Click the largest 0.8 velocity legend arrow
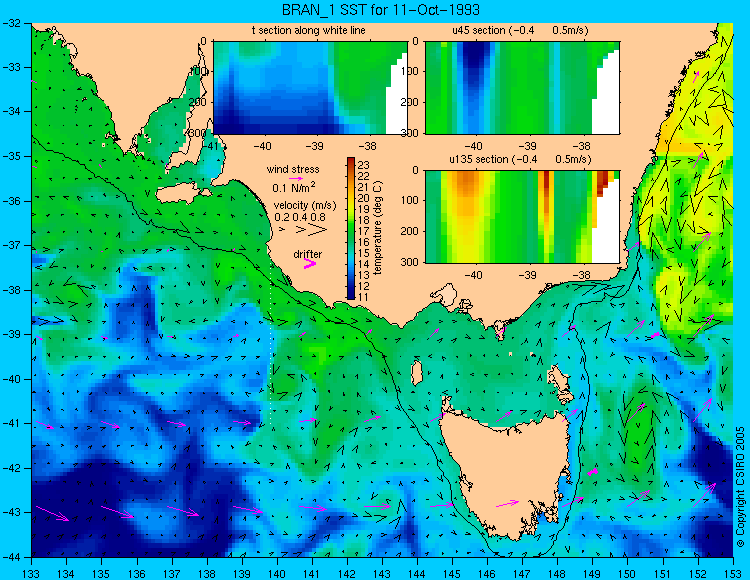Screen dimensions: 750x580 [x=317, y=230]
